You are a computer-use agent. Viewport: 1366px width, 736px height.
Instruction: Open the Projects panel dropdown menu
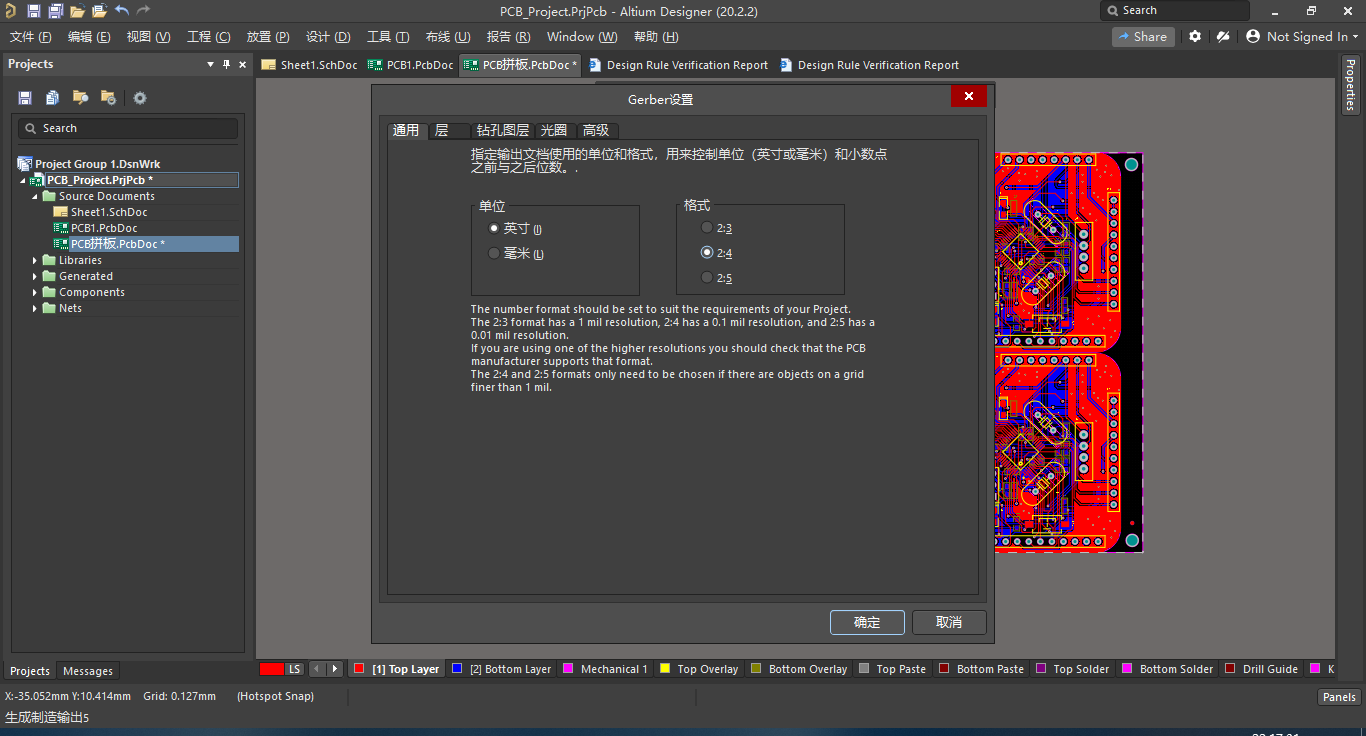pos(211,64)
